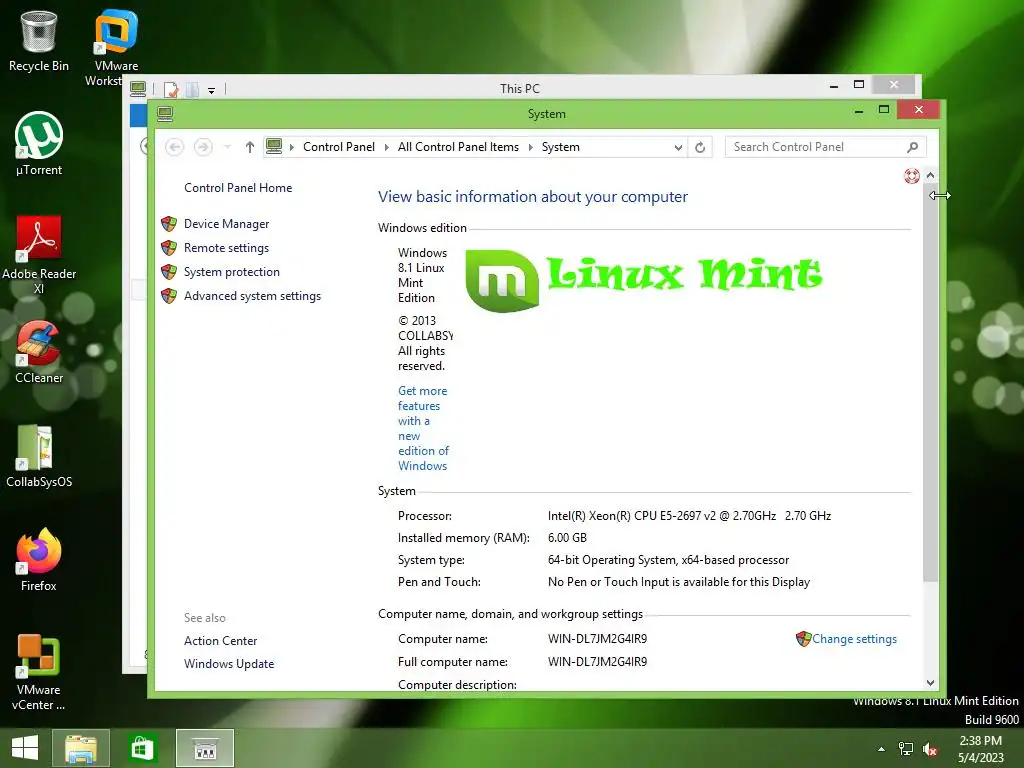Open VMware vCenter desktop shortcut
This screenshot has height=768, width=1024.
tap(39, 673)
